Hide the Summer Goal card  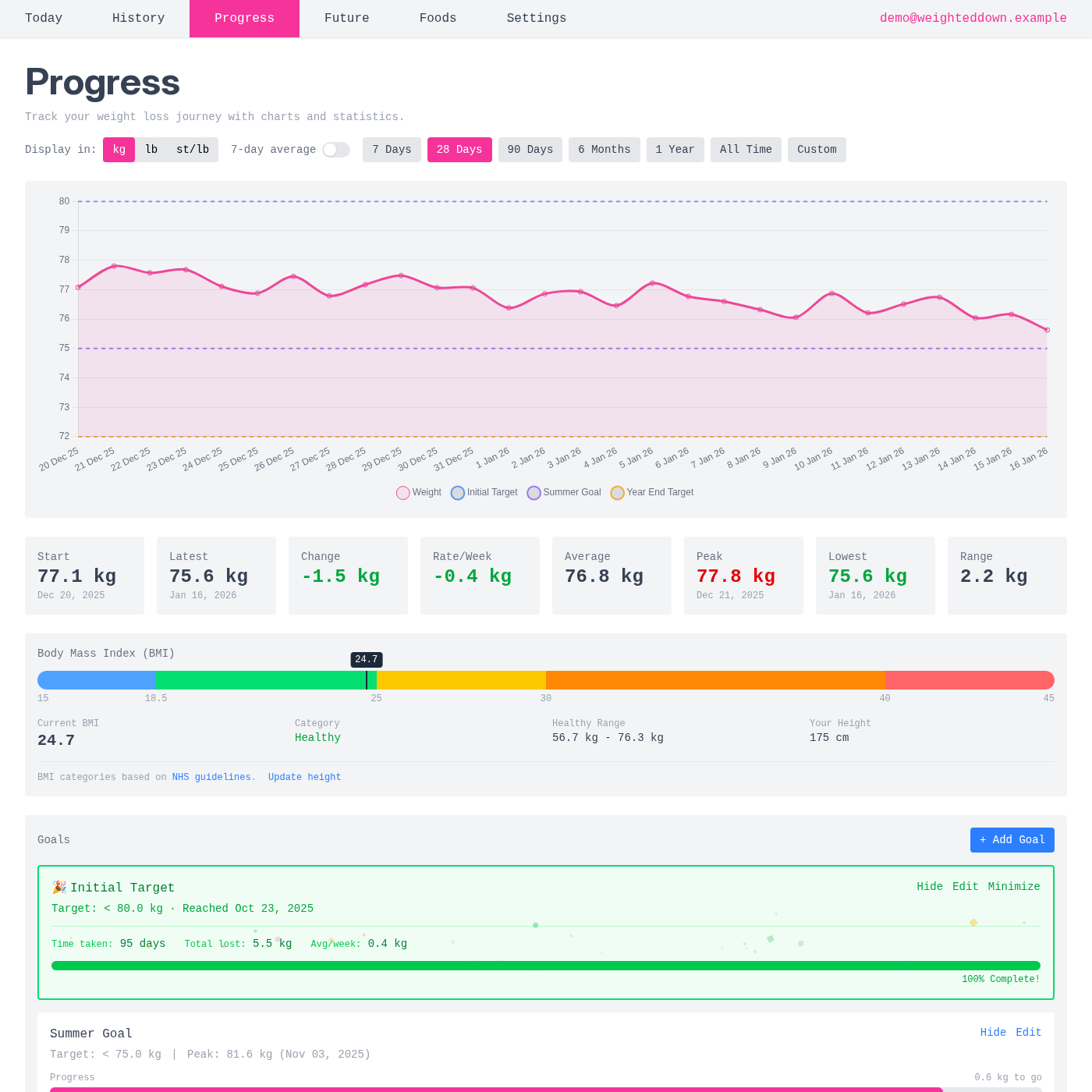click(x=993, y=1032)
